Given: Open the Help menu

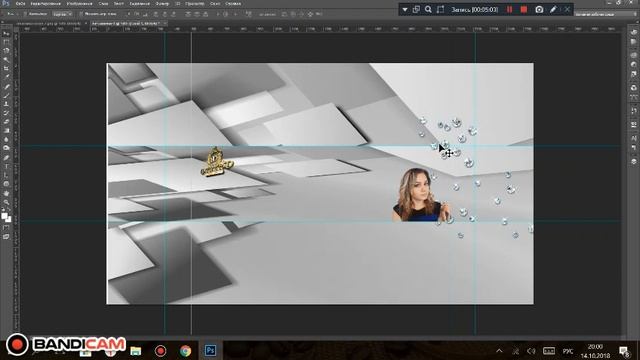Looking at the screenshot, I should click(x=233, y=3).
